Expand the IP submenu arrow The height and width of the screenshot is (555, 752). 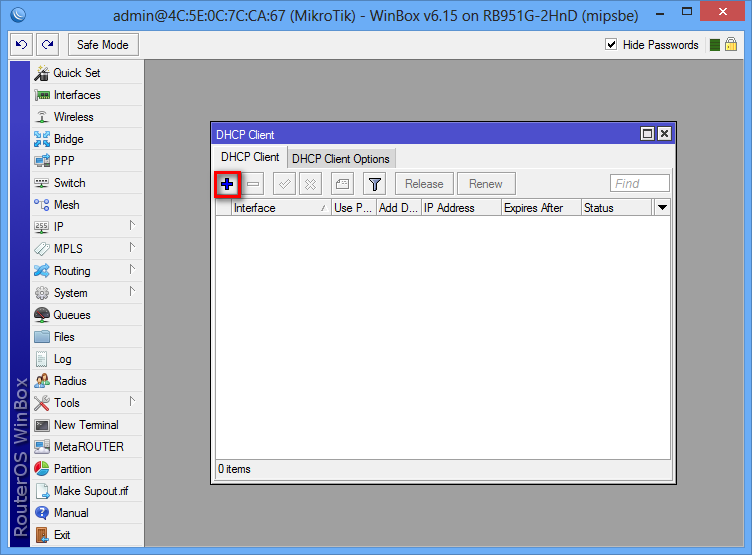pos(132,225)
